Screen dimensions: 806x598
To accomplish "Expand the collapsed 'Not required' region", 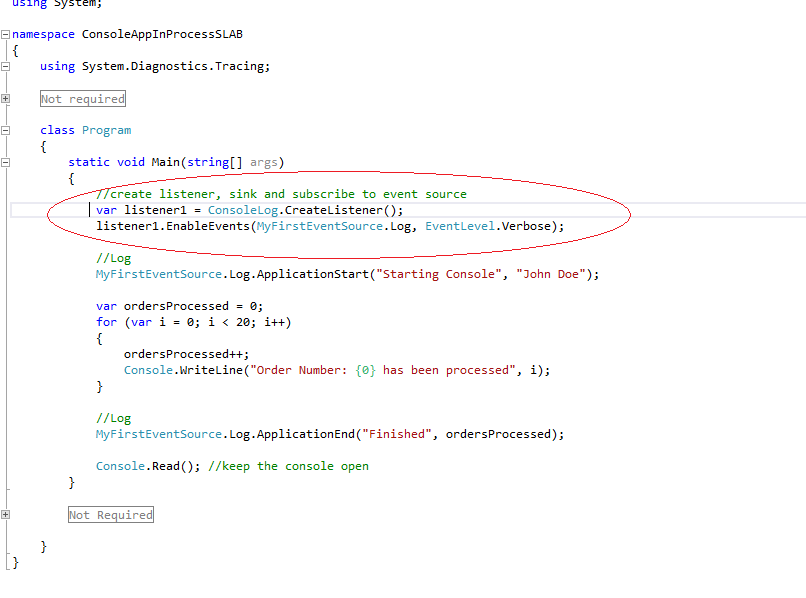I will click(x=5, y=98).
